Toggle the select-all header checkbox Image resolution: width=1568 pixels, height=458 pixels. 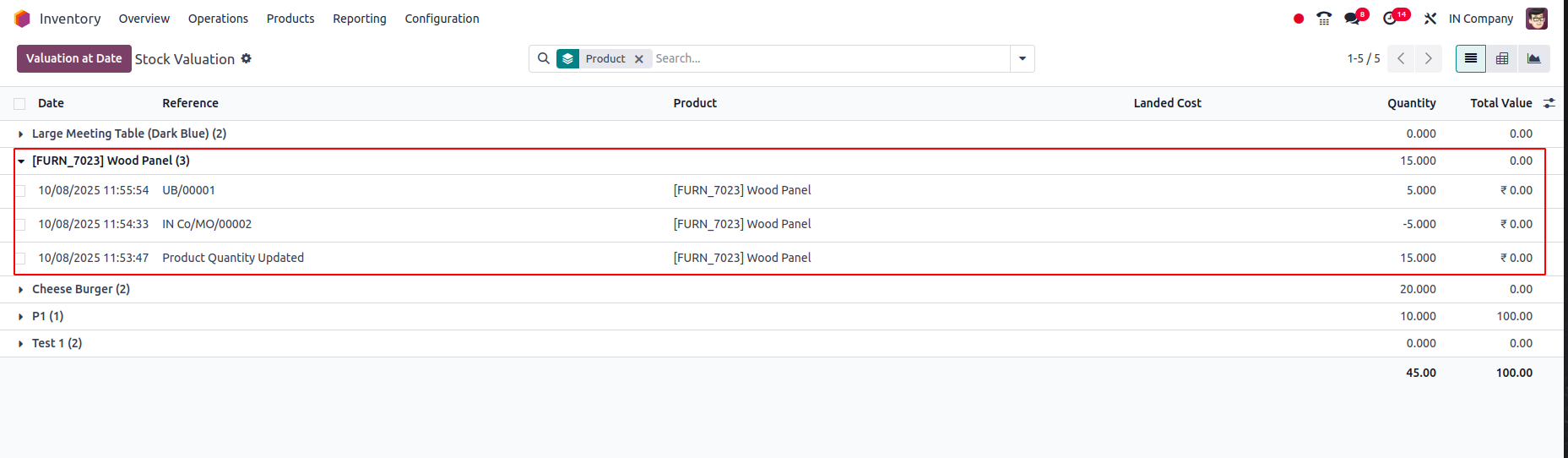tap(19, 103)
